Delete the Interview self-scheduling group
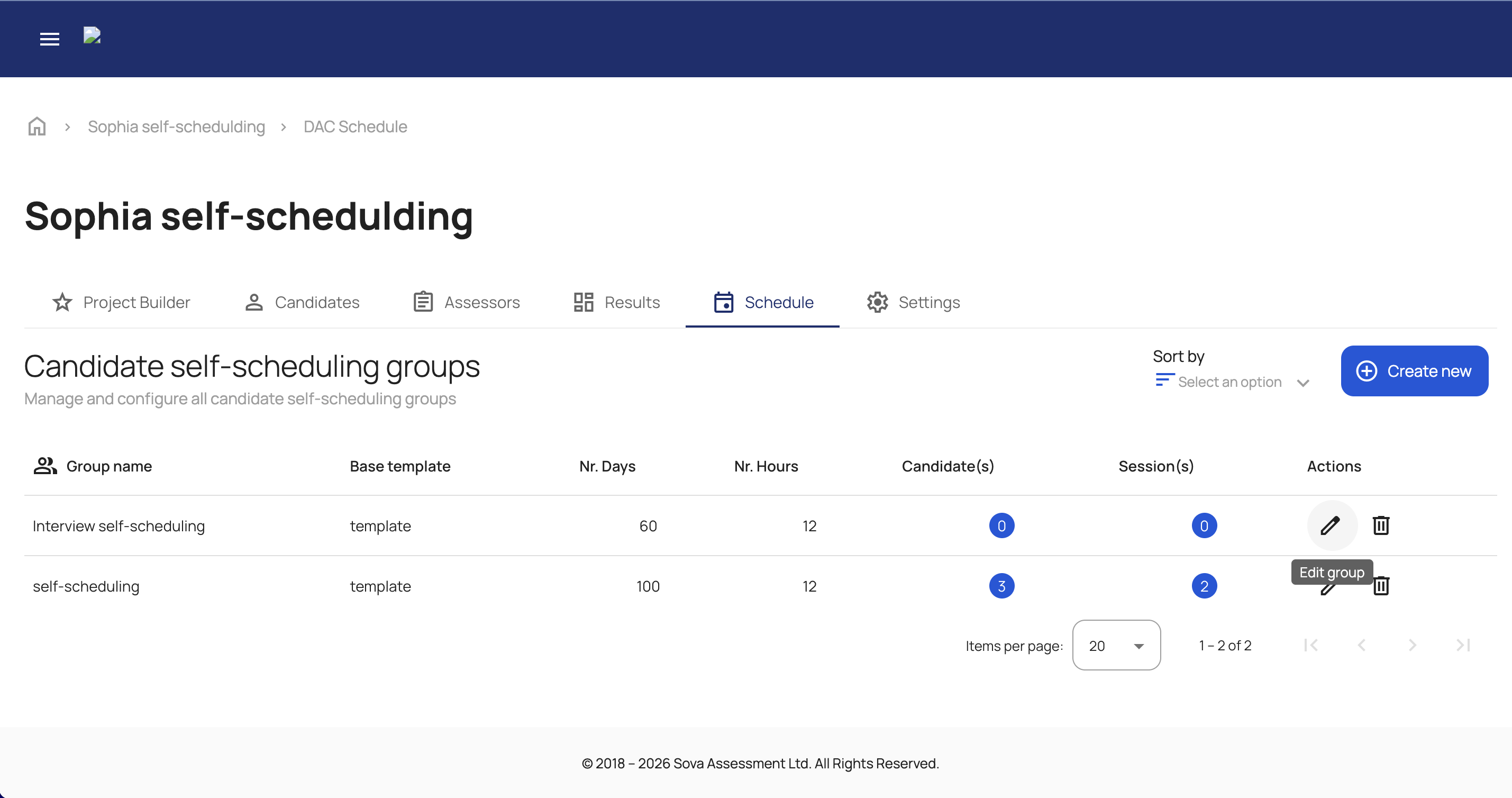 (1380, 525)
